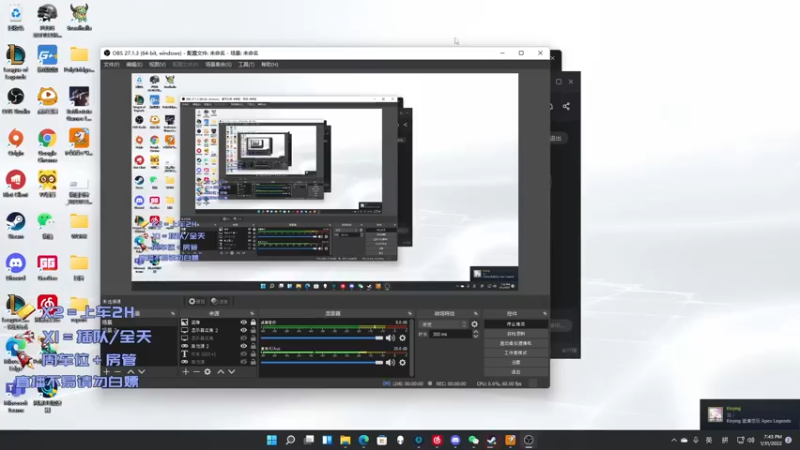Click the 300 ms duration field
800x450 pixels.
(x=450, y=334)
